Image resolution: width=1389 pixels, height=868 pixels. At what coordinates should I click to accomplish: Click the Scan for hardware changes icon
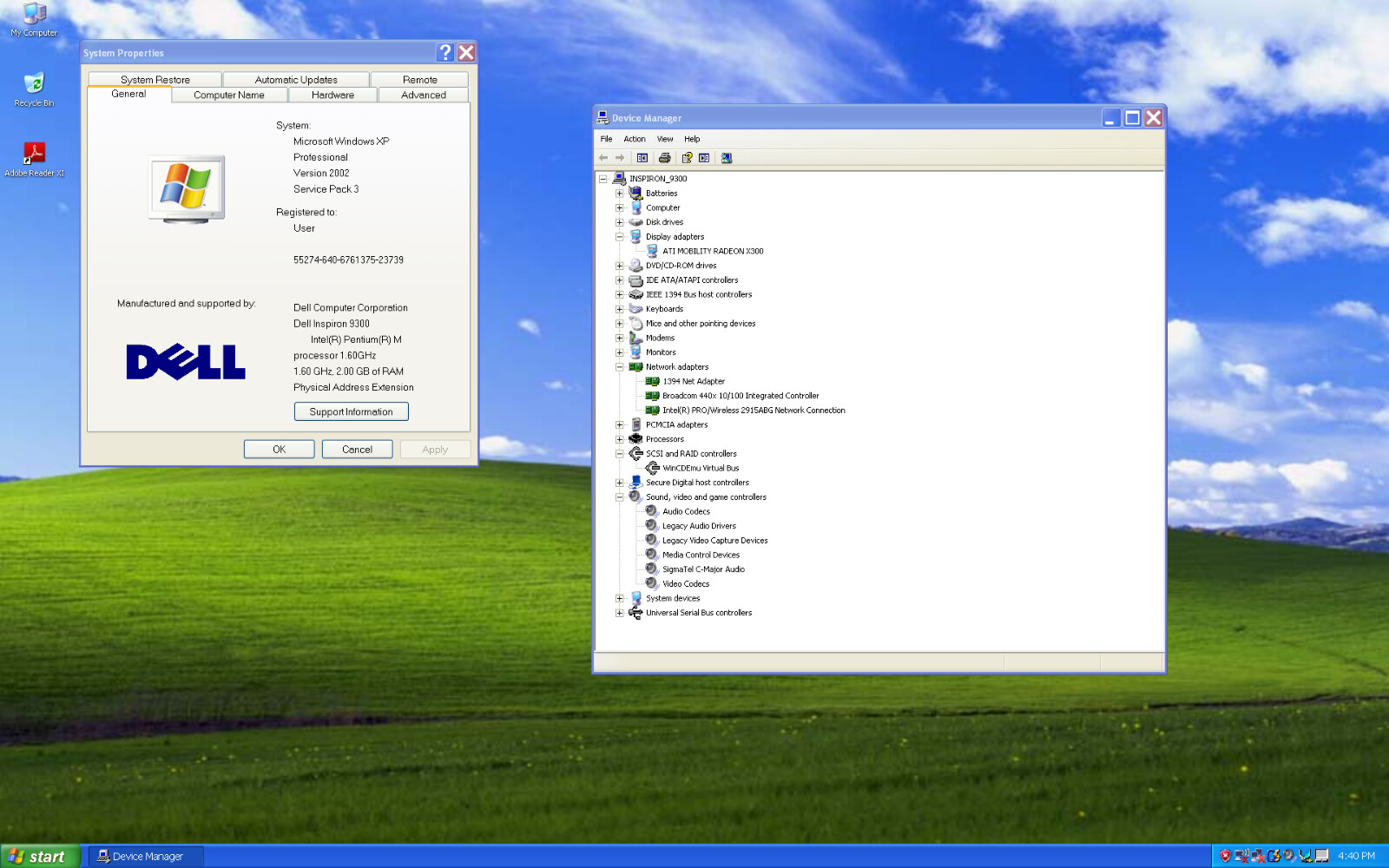point(727,158)
